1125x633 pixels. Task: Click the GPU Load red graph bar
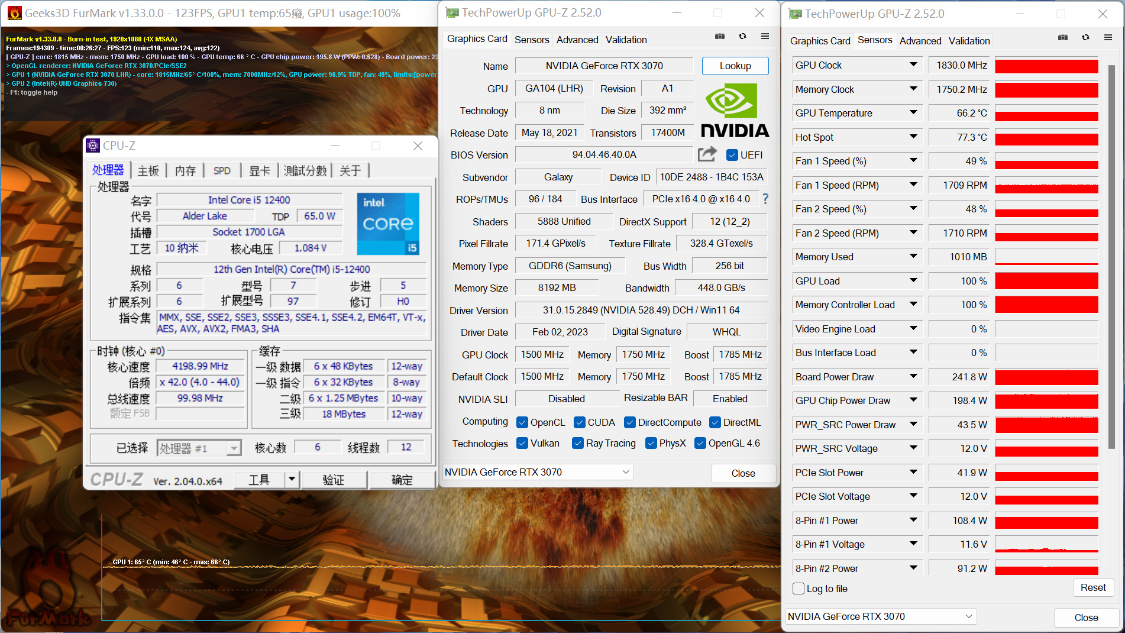pyautogui.click(x=1047, y=281)
